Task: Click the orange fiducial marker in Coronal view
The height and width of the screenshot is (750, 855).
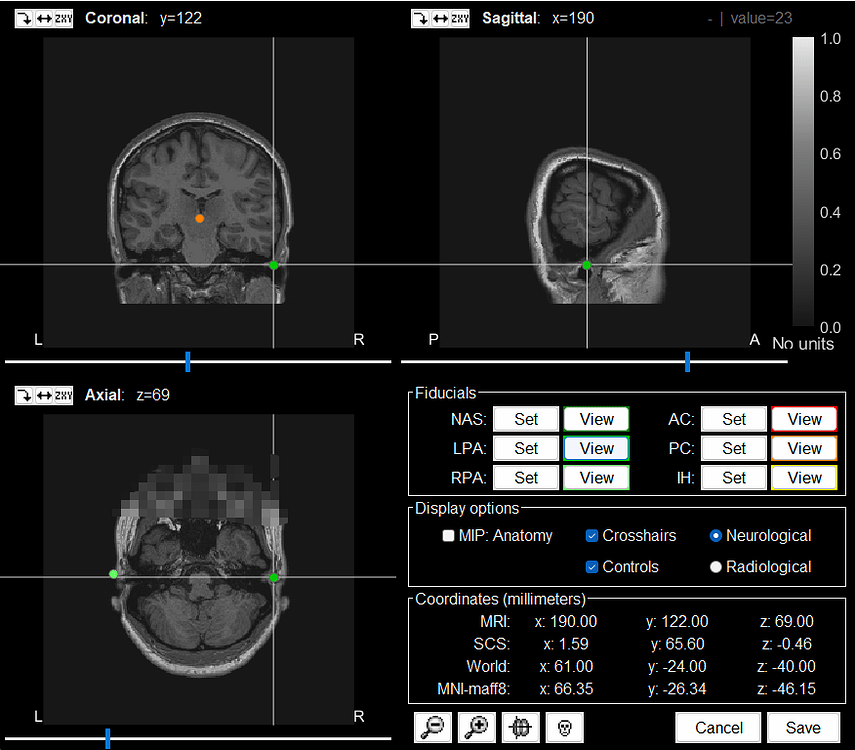Action: coord(200,218)
